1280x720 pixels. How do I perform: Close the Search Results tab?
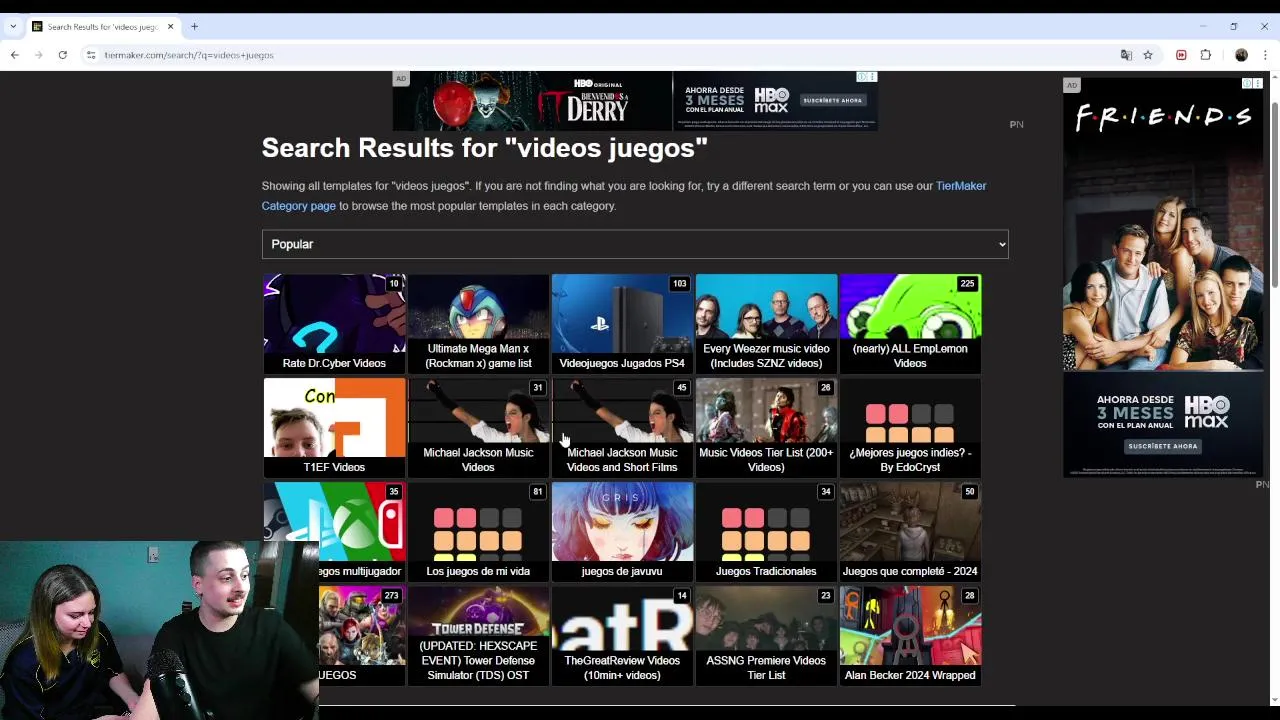click(x=170, y=27)
